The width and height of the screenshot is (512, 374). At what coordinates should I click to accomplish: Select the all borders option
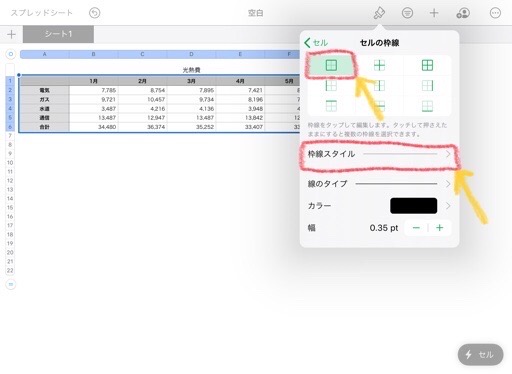coord(427,65)
